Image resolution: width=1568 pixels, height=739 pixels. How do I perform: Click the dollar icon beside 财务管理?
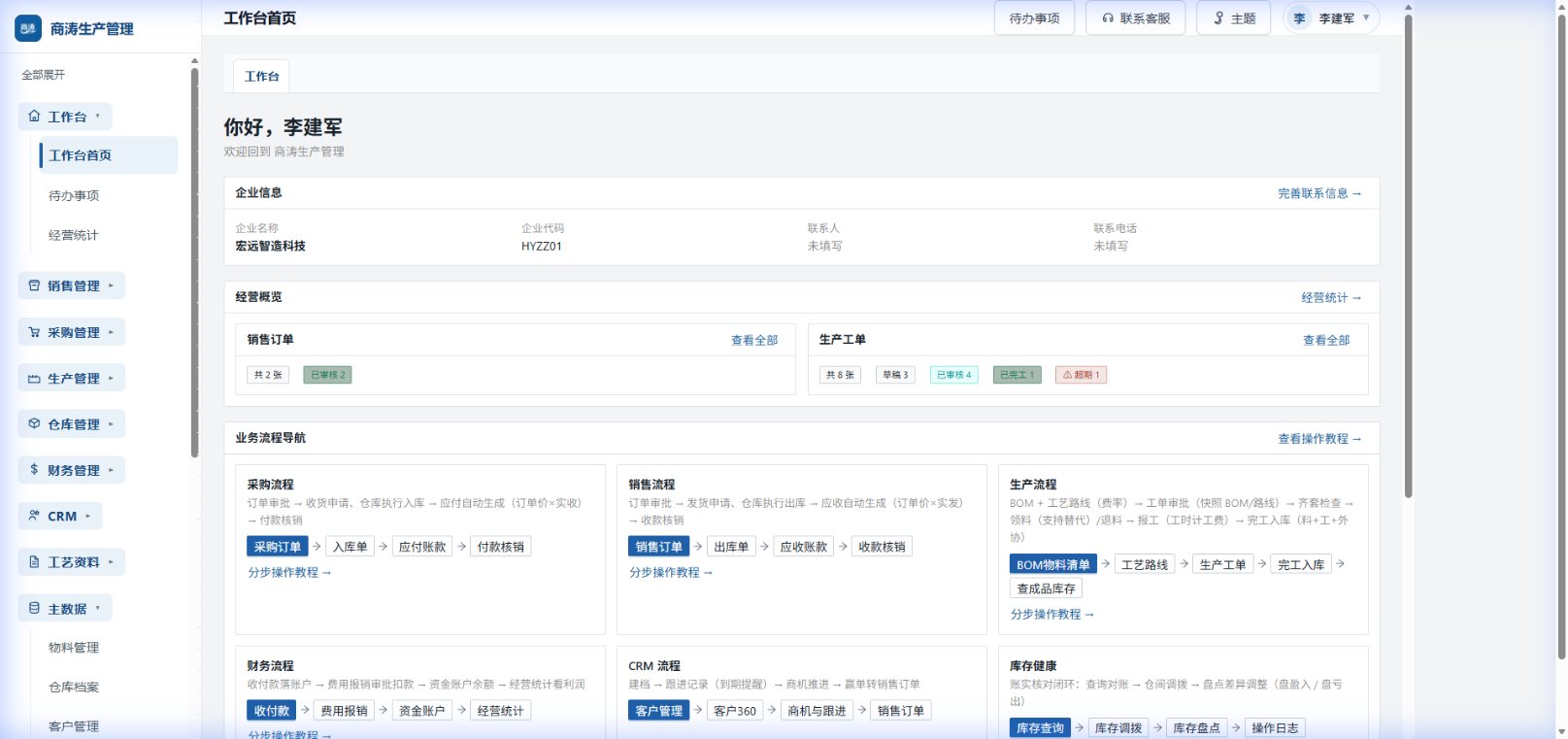pos(34,470)
